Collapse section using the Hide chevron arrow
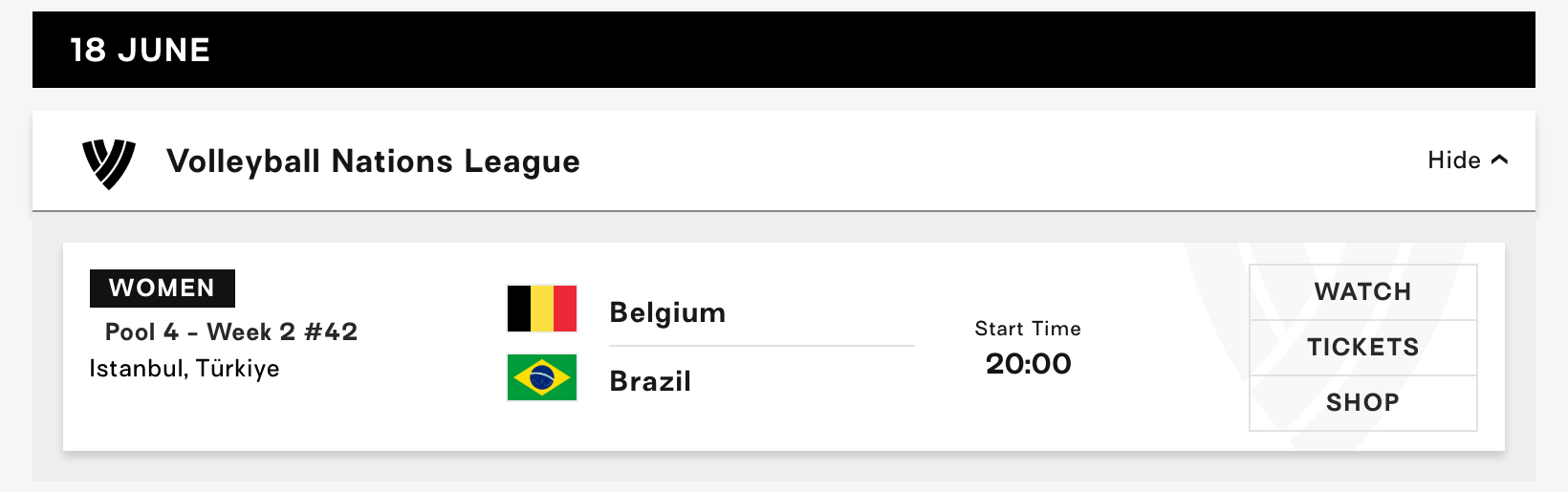1568x492 pixels. click(x=1499, y=160)
